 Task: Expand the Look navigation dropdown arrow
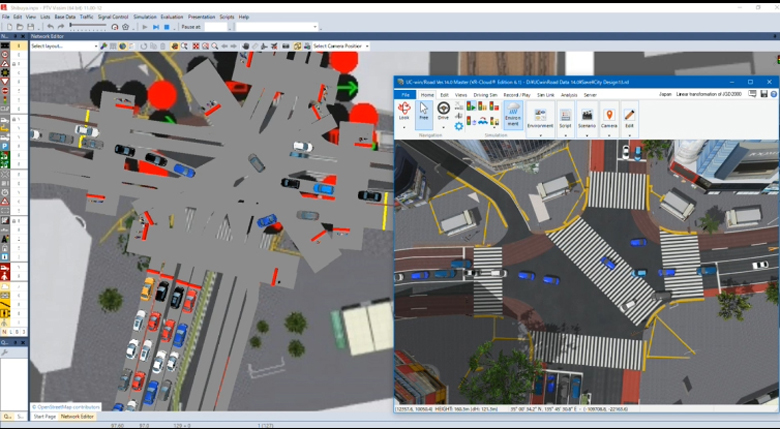404,128
